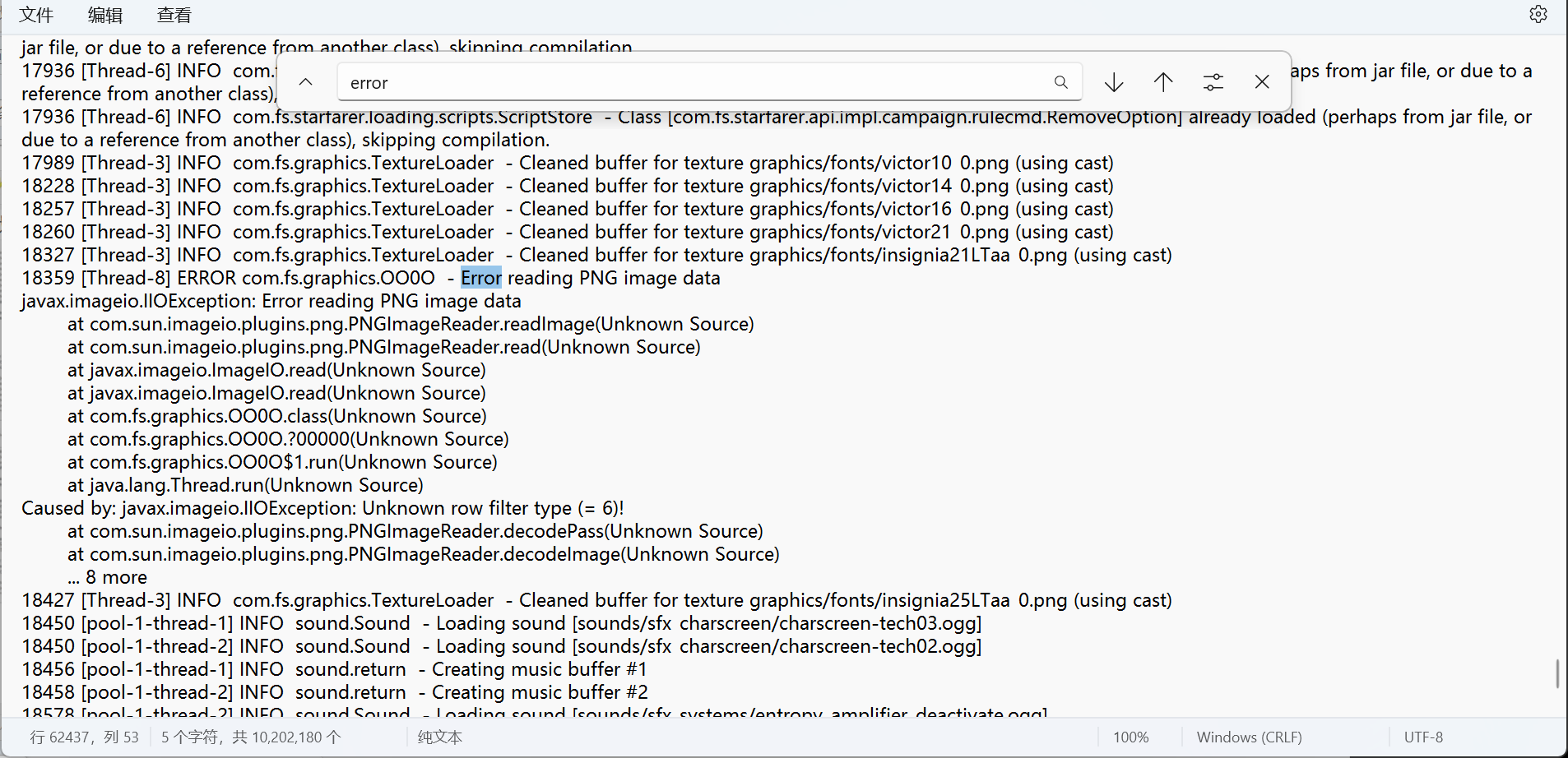Screen dimensions: 1568x758
Task: Close the find bar
Action: point(1262,82)
